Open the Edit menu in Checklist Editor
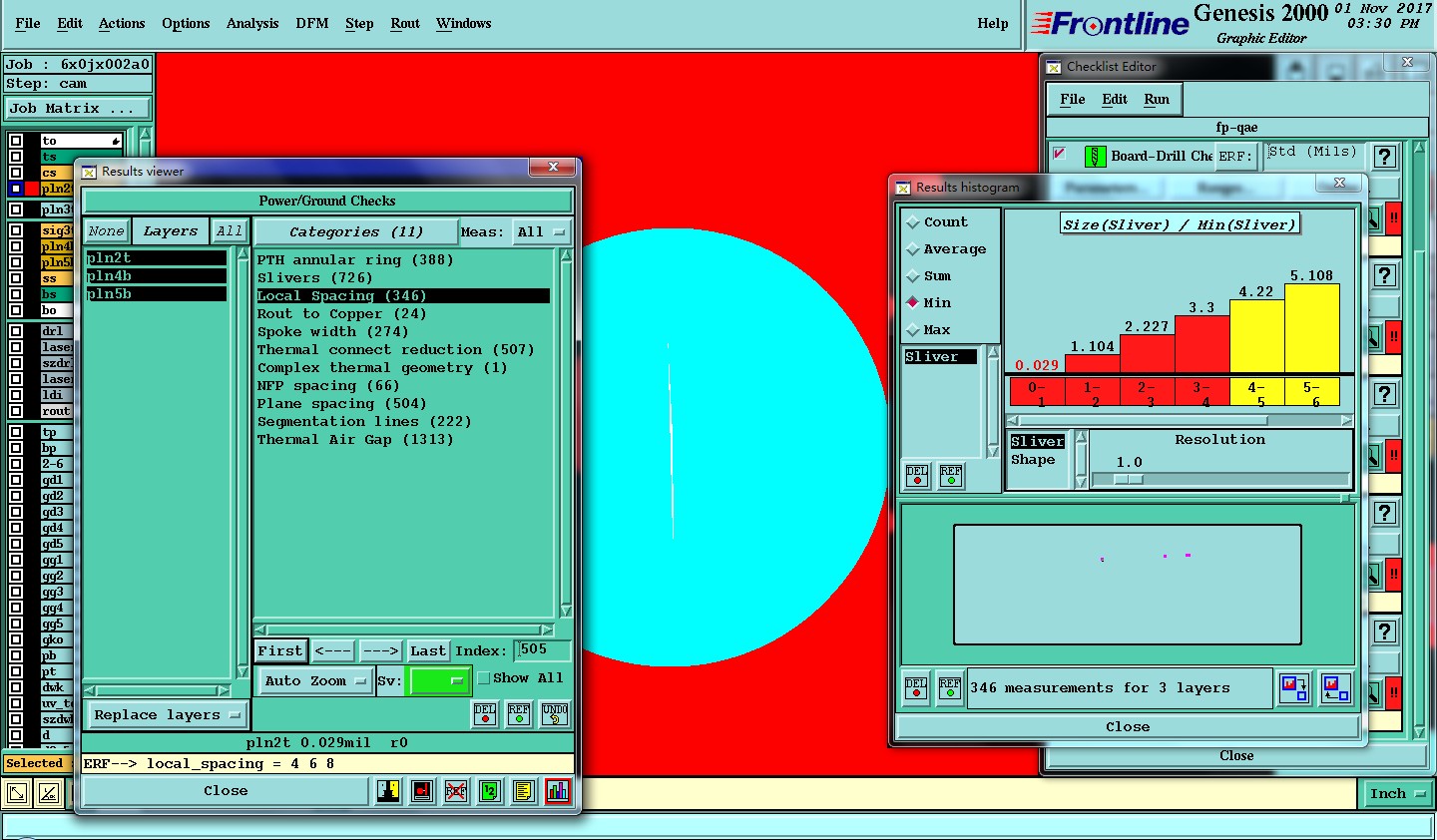Viewport: 1437px width, 840px height. 1115,99
